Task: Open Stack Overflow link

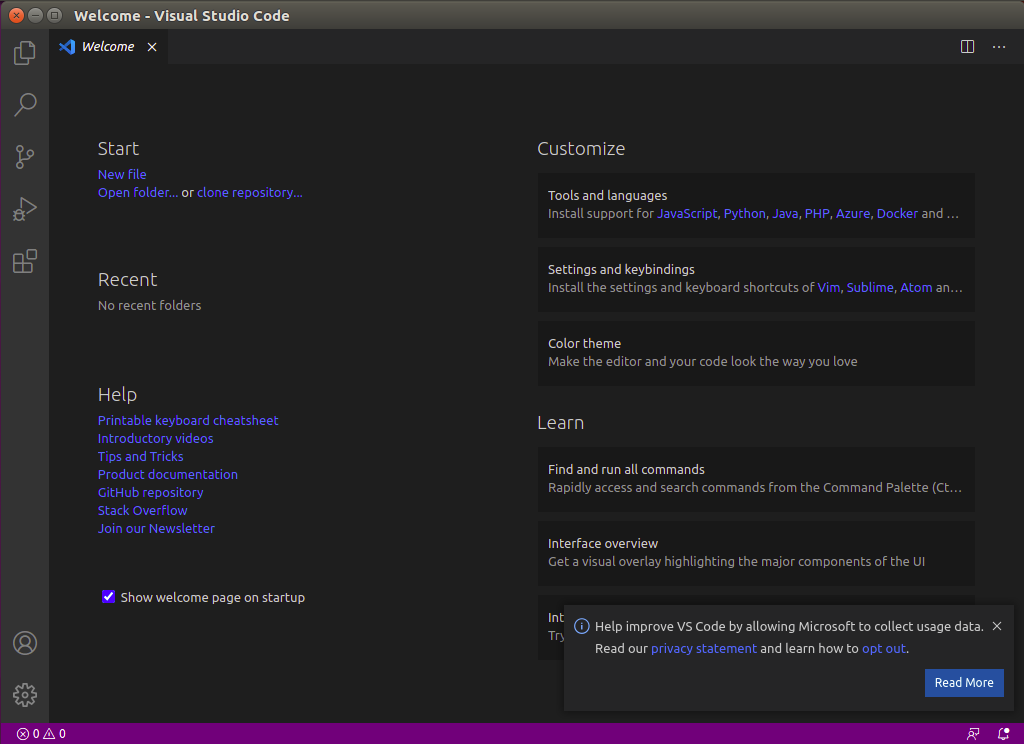Action: pyautogui.click(x=142, y=510)
